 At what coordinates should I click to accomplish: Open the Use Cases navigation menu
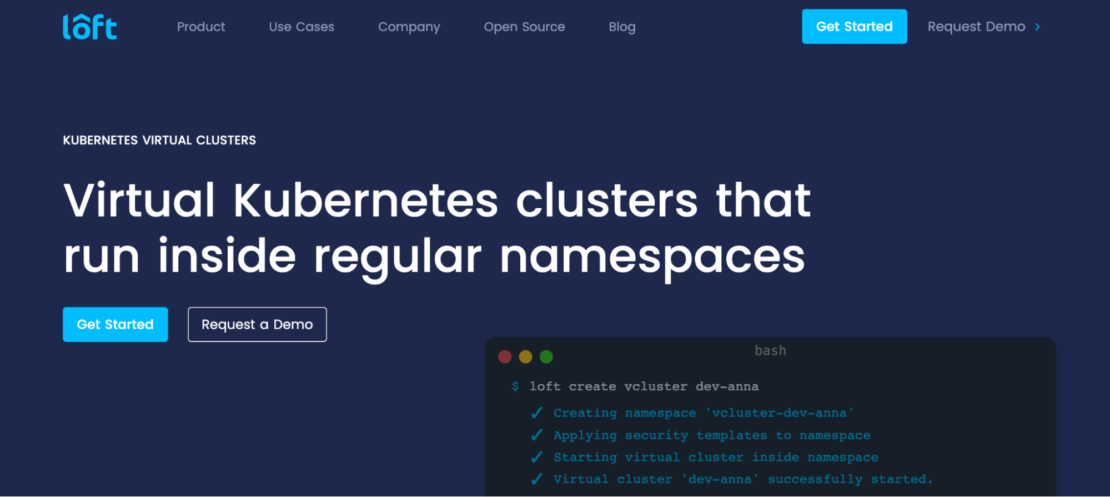[x=301, y=27]
